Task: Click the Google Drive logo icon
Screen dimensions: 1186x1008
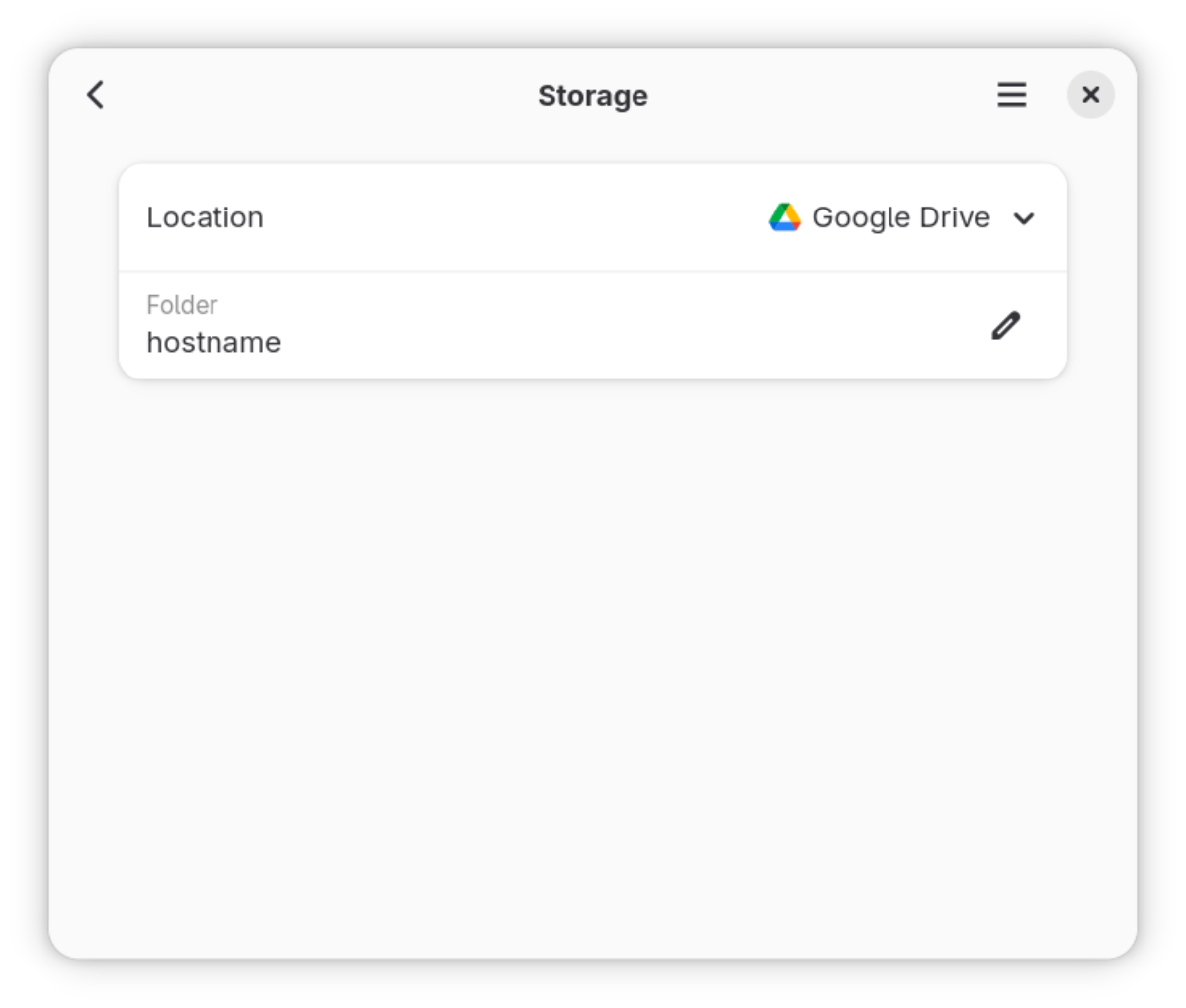Action: coord(784,217)
